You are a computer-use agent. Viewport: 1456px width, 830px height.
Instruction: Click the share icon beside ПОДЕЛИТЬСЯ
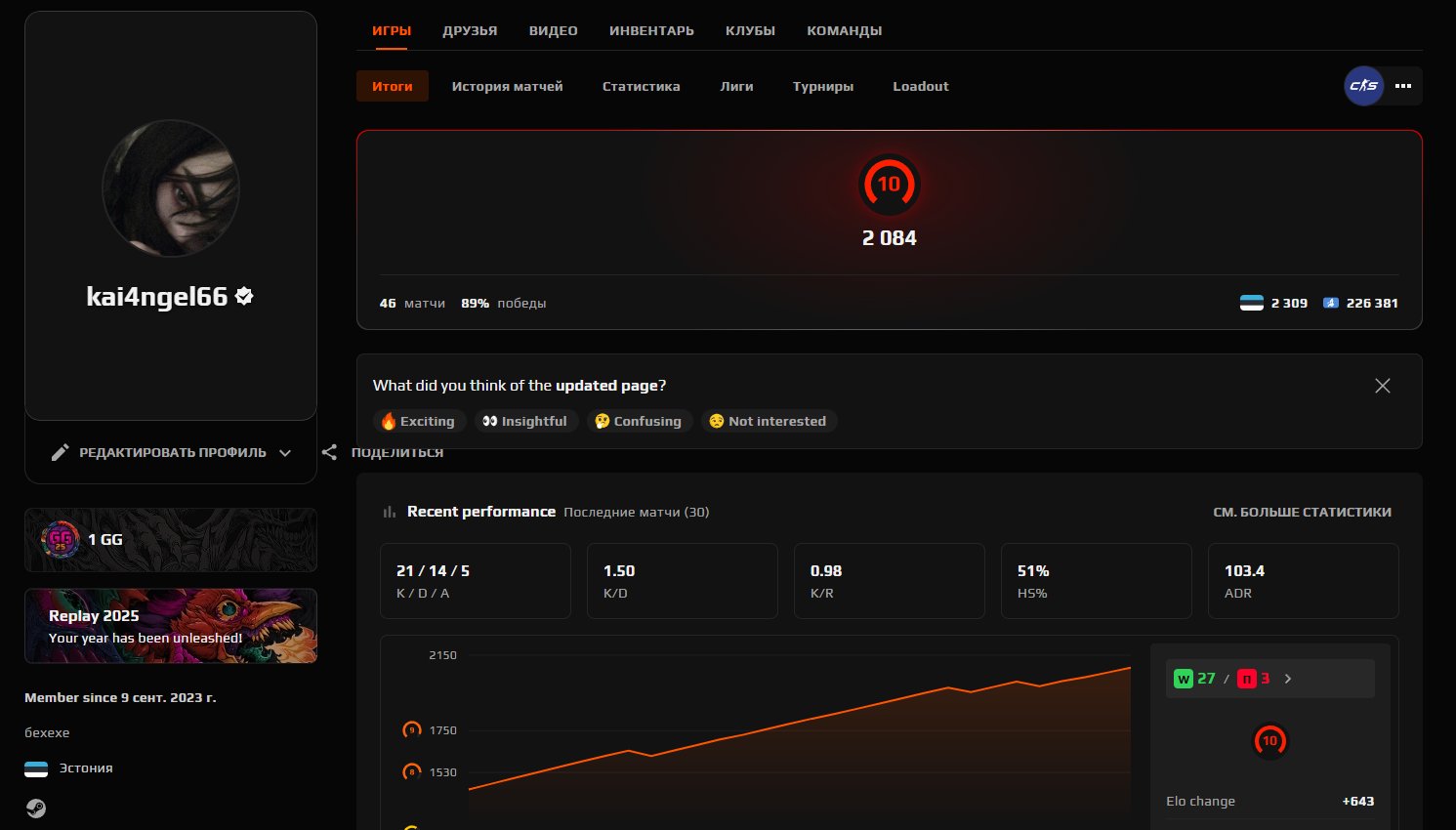pos(330,452)
